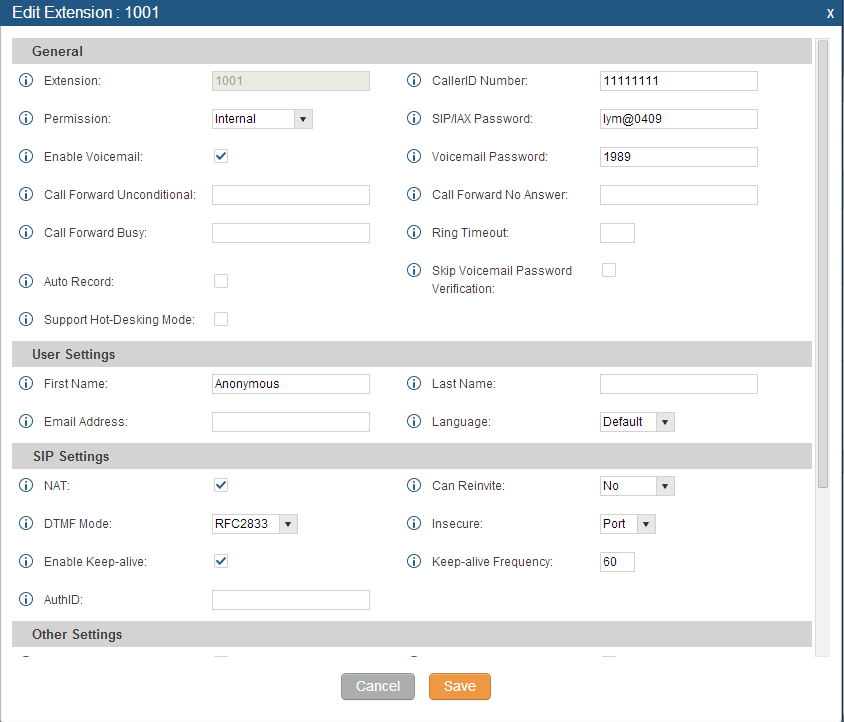Image resolution: width=844 pixels, height=722 pixels.
Task: Click the Call Forward No Answer field
Action: 679,195
